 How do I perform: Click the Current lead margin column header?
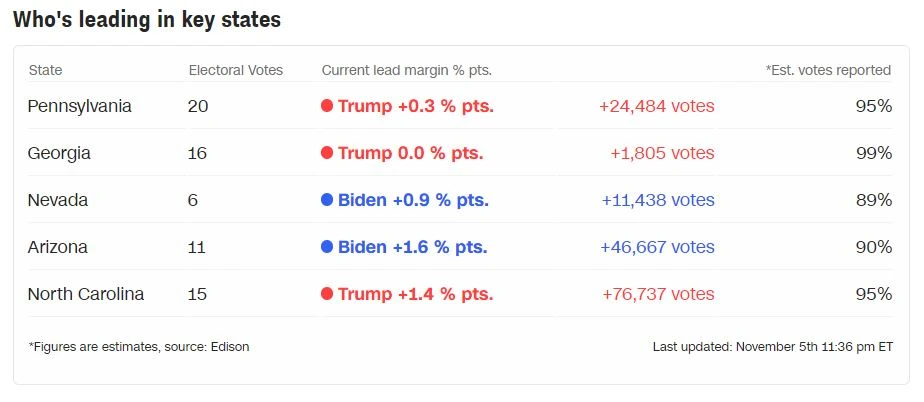point(406,70)
